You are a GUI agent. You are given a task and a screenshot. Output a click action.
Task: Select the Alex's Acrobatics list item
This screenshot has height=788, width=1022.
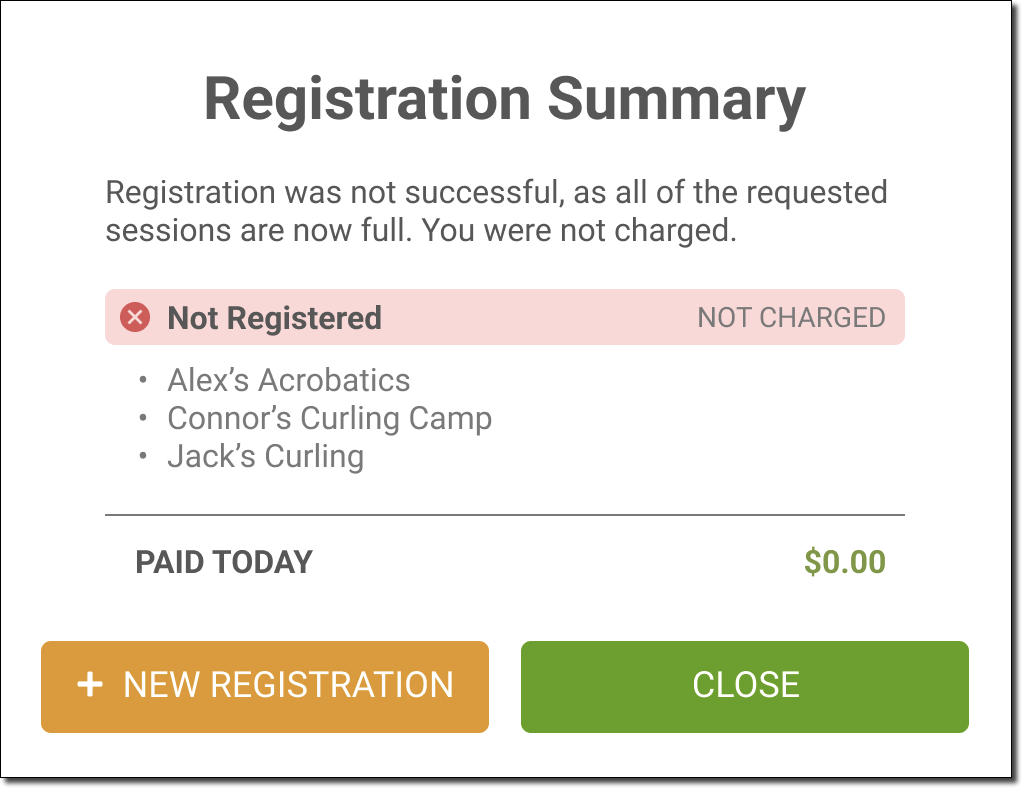coord(288,380)
